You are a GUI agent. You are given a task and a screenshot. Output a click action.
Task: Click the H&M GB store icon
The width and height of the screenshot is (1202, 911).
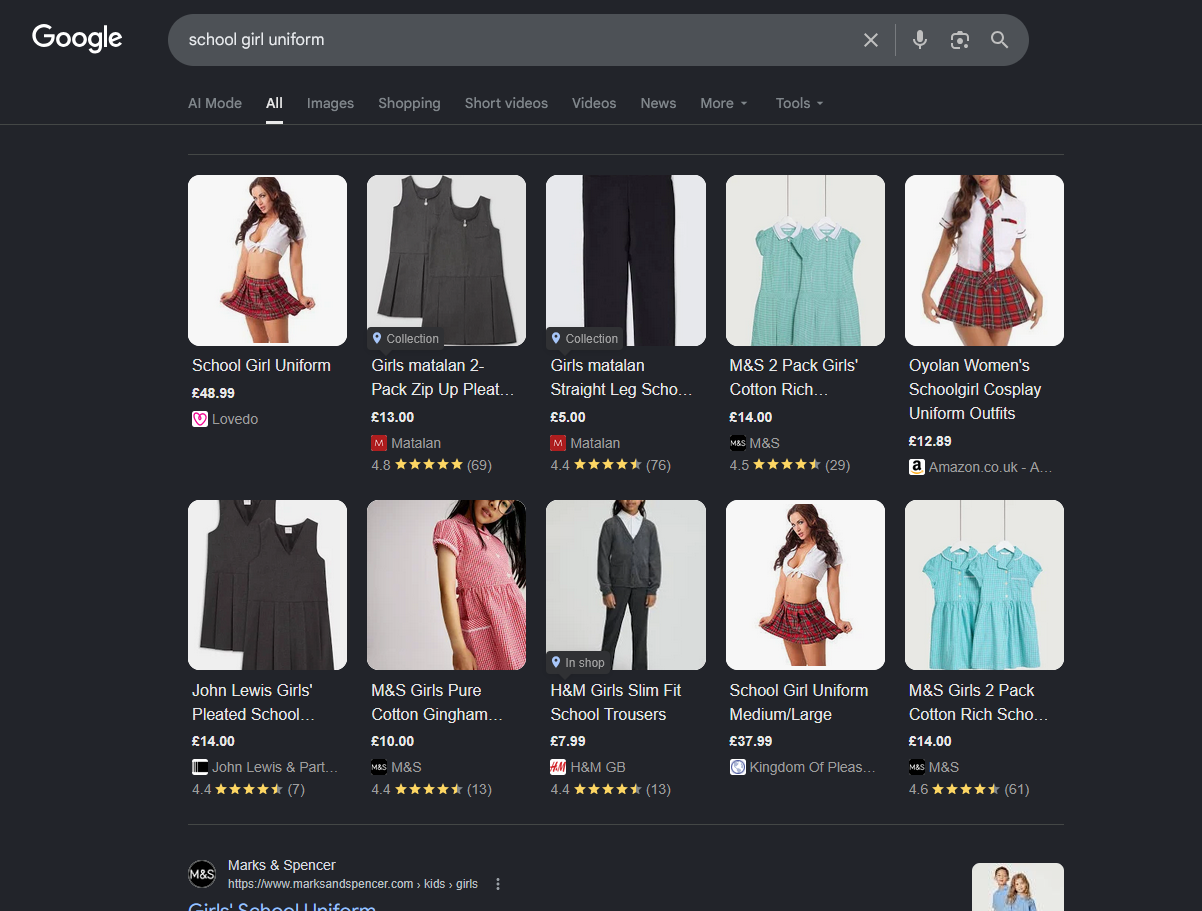[558, 767]
